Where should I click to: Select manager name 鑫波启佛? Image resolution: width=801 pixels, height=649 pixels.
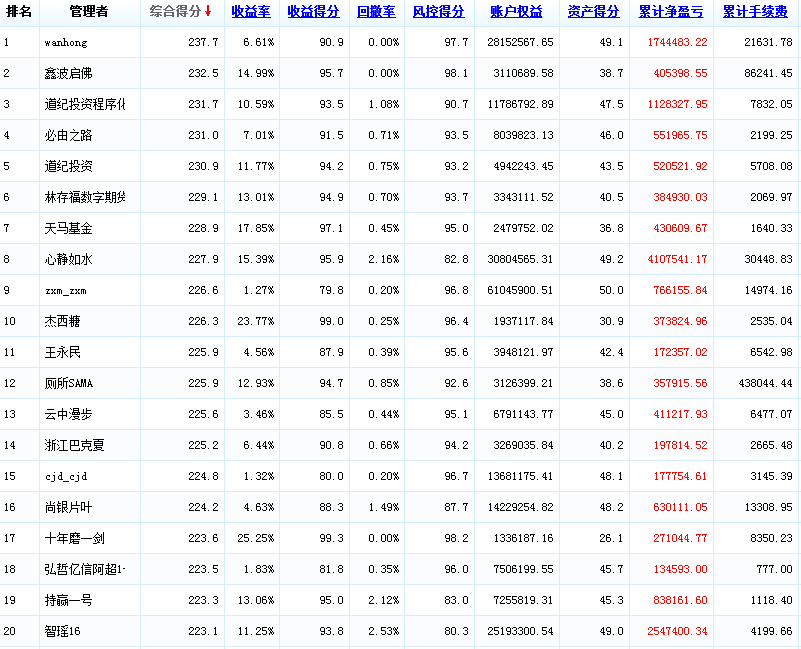tap(68, 73)
